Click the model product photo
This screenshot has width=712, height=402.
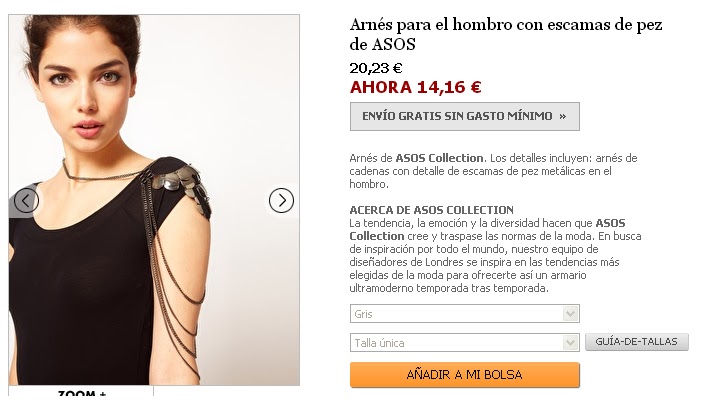(x=154, y=200)
